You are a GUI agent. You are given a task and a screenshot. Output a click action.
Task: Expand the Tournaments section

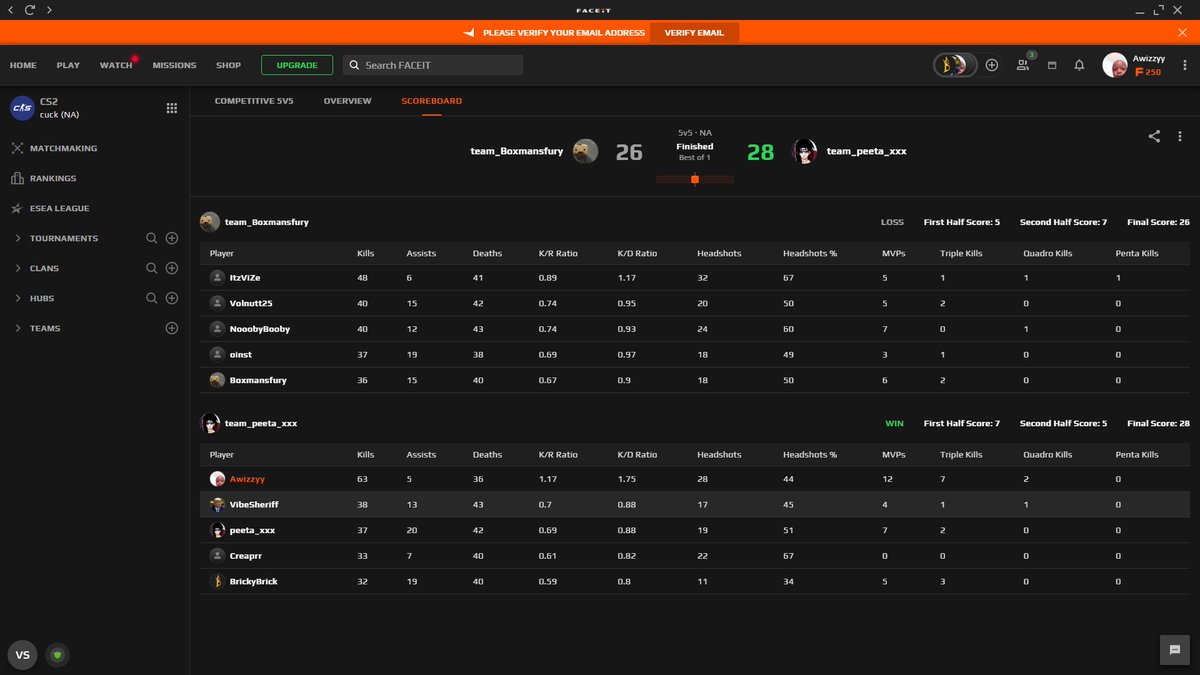pyautogui.click(x=18, y=238)
